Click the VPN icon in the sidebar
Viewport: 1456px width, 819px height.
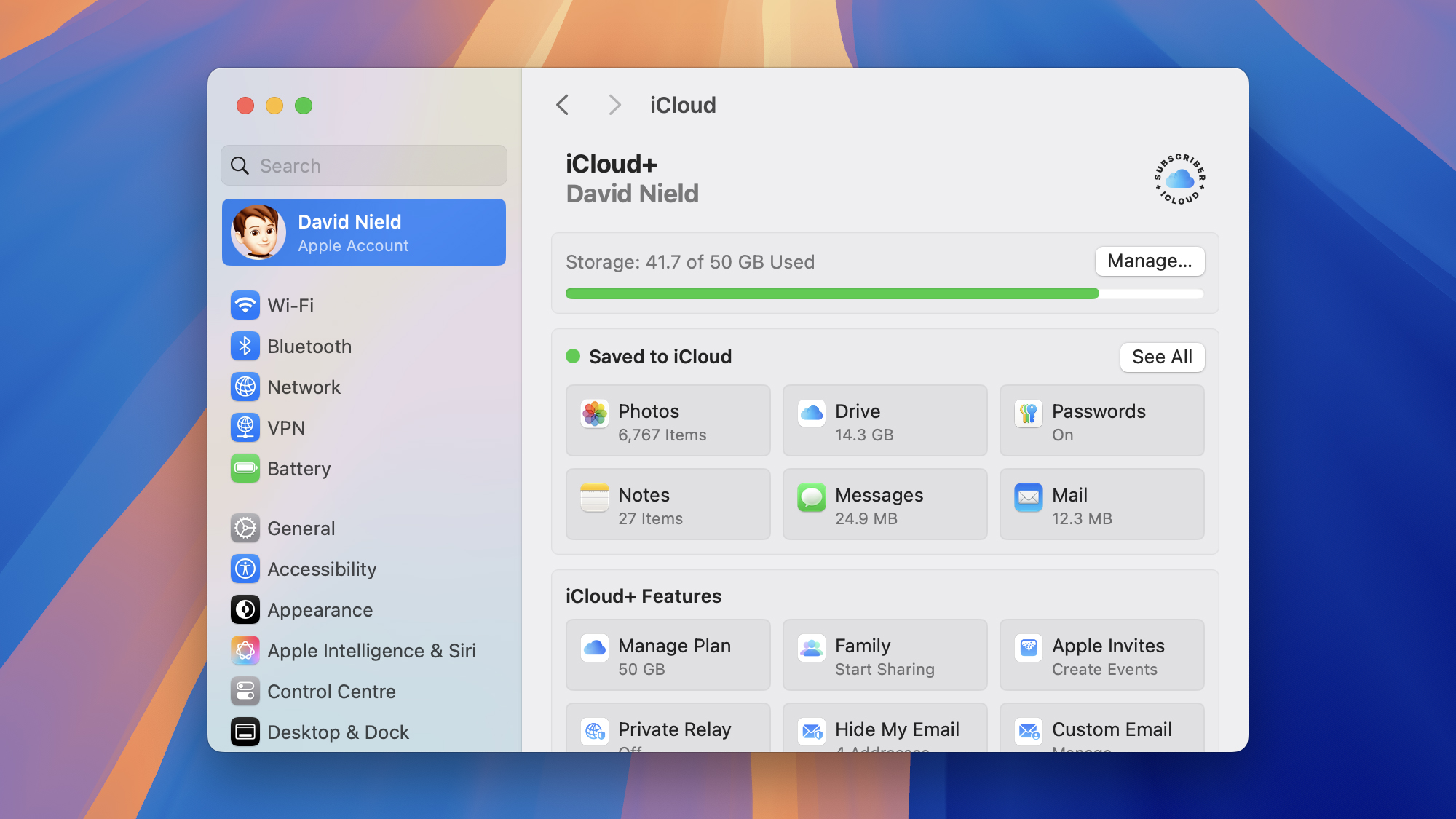pyautogui.click(x=246, y=427)
